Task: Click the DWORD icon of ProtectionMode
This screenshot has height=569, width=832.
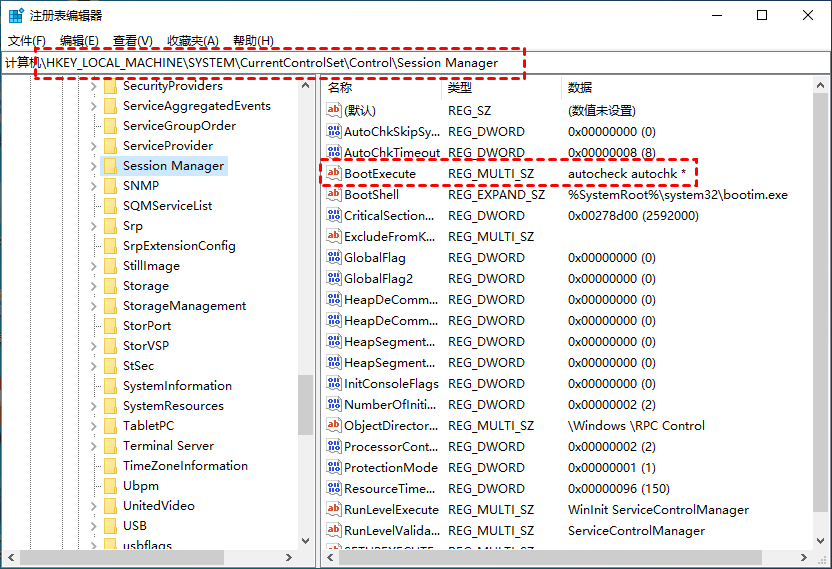Action: point(333,467)
